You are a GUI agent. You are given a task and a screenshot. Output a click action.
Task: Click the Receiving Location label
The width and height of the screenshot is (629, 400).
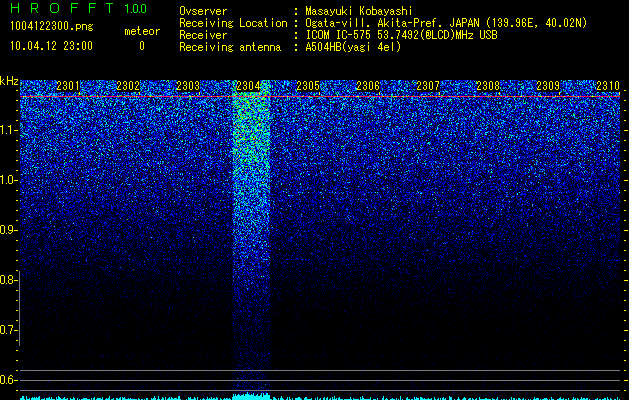233,23
